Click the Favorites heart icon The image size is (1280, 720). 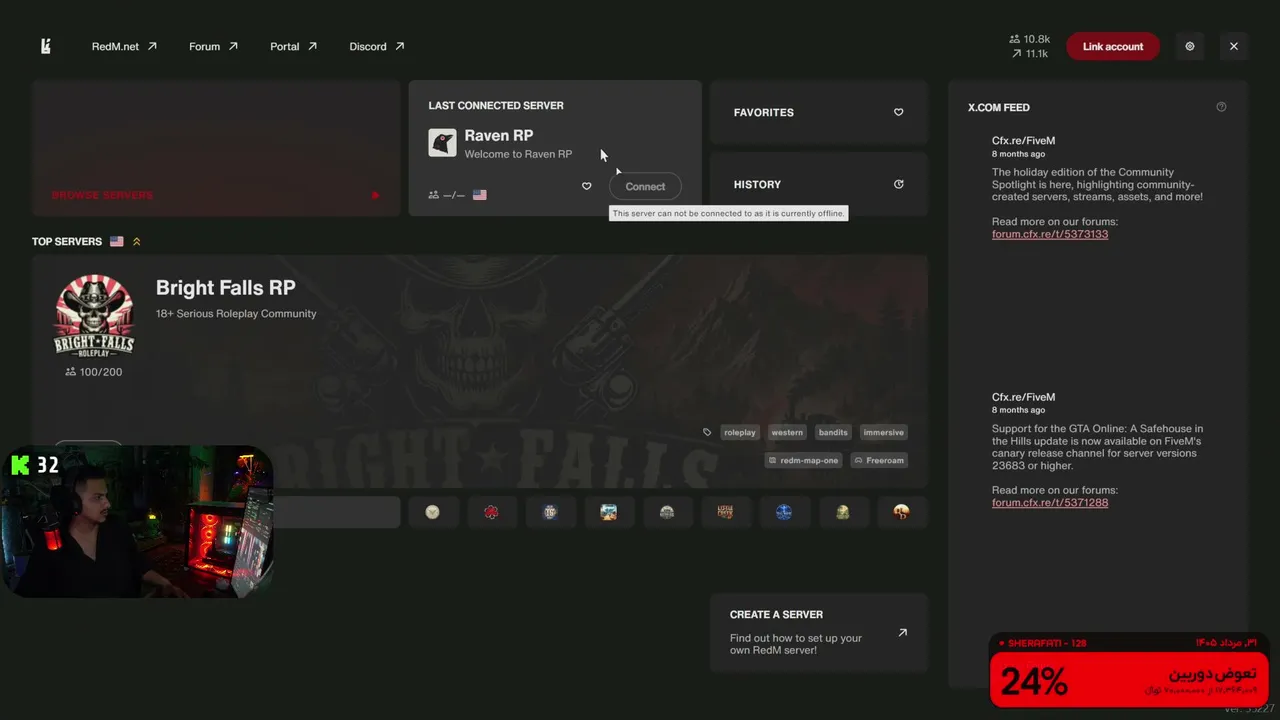(x=898, y=112)
